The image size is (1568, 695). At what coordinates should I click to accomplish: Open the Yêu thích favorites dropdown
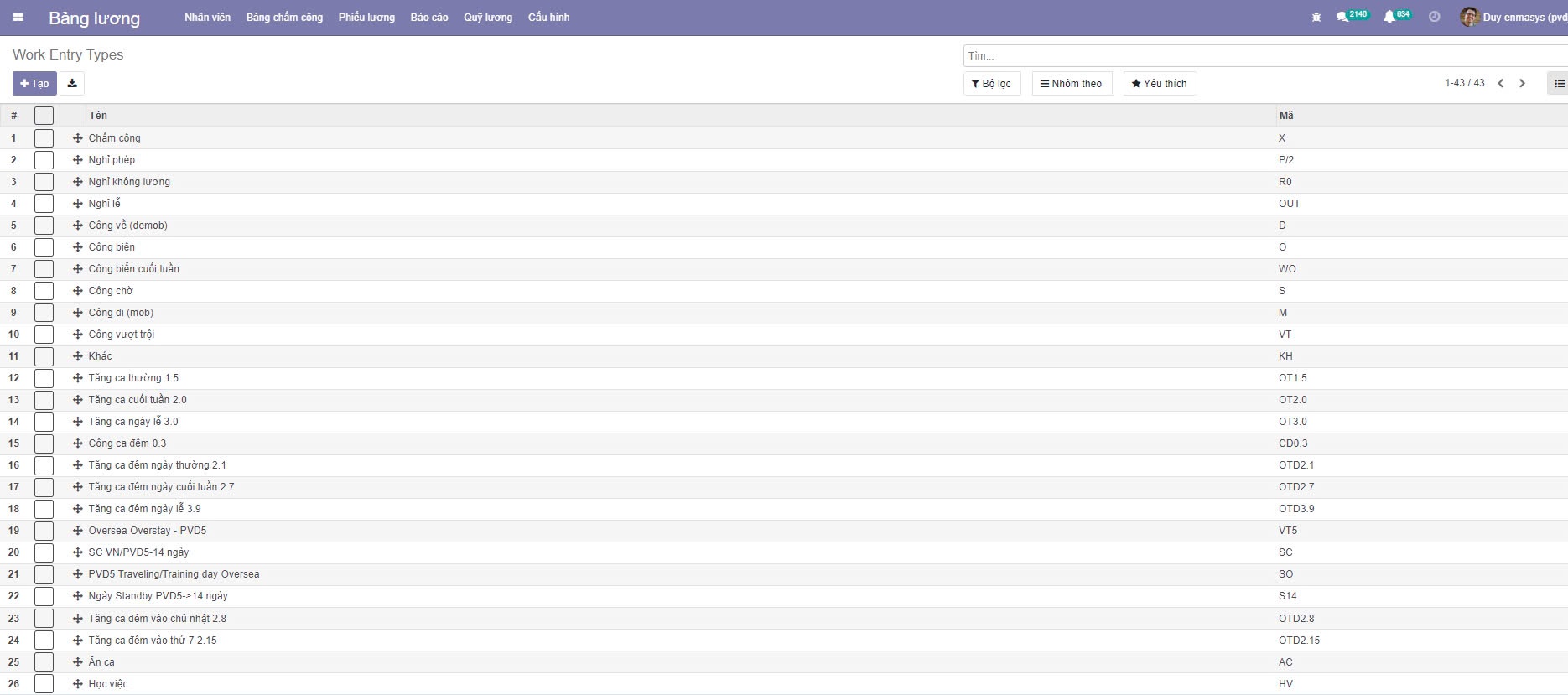tap(1160, 84)
